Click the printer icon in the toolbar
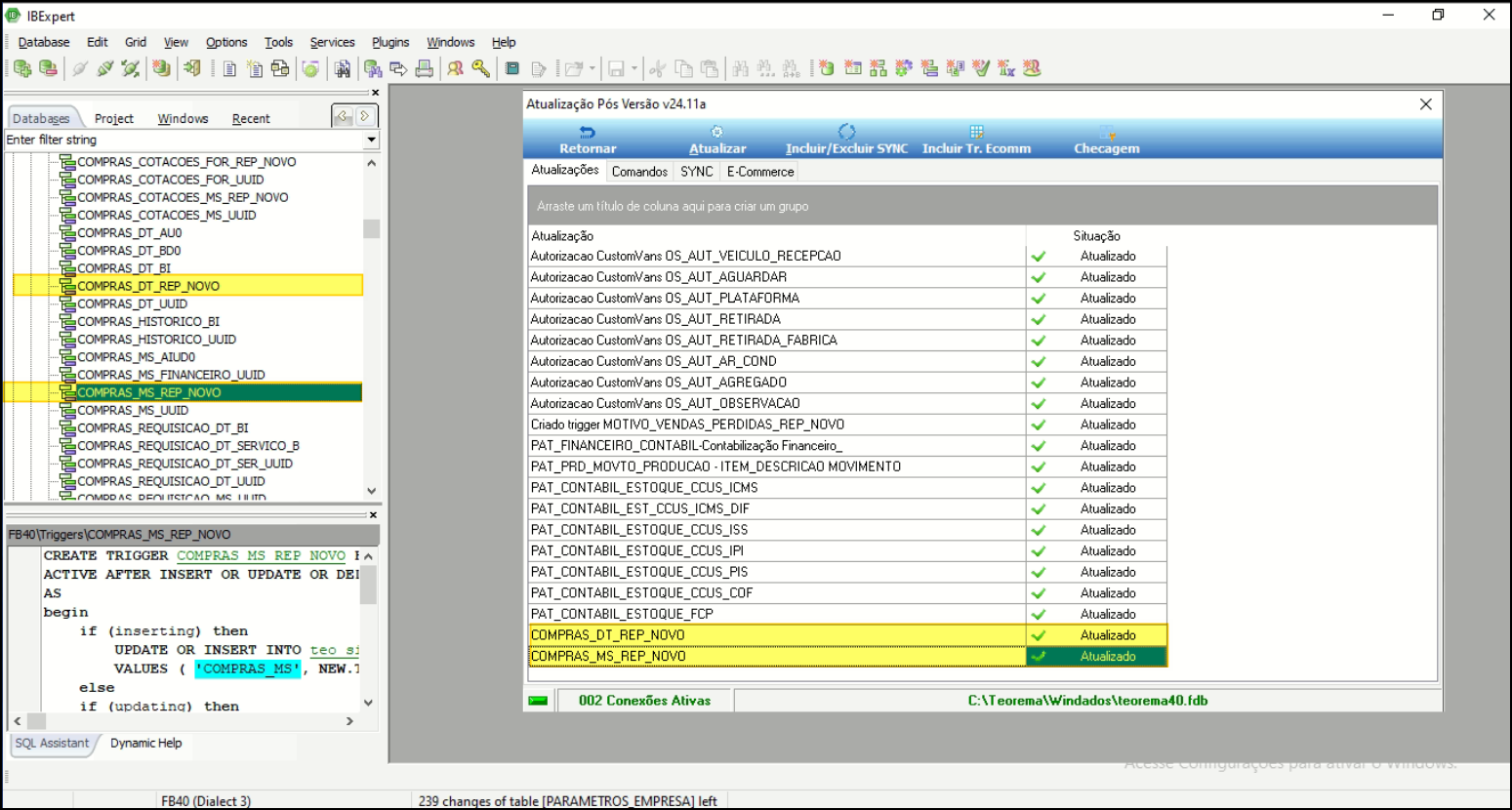This screenshot has height=810, width=1512. [424, 68]
